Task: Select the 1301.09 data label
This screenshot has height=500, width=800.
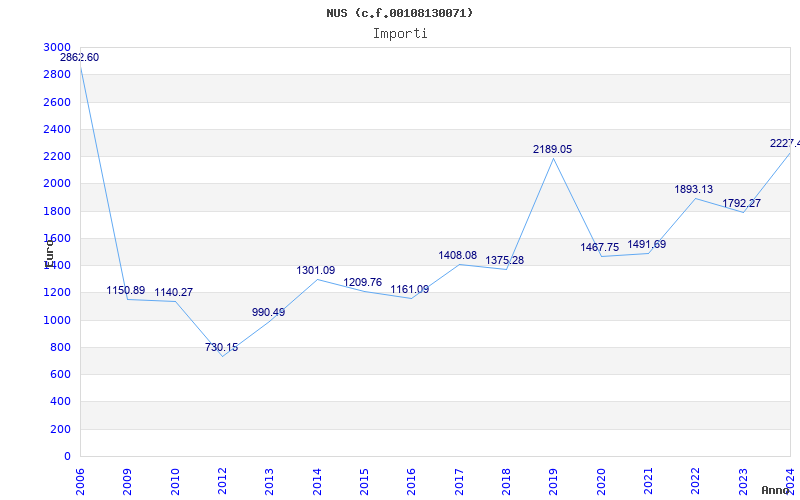Action: 316,270
